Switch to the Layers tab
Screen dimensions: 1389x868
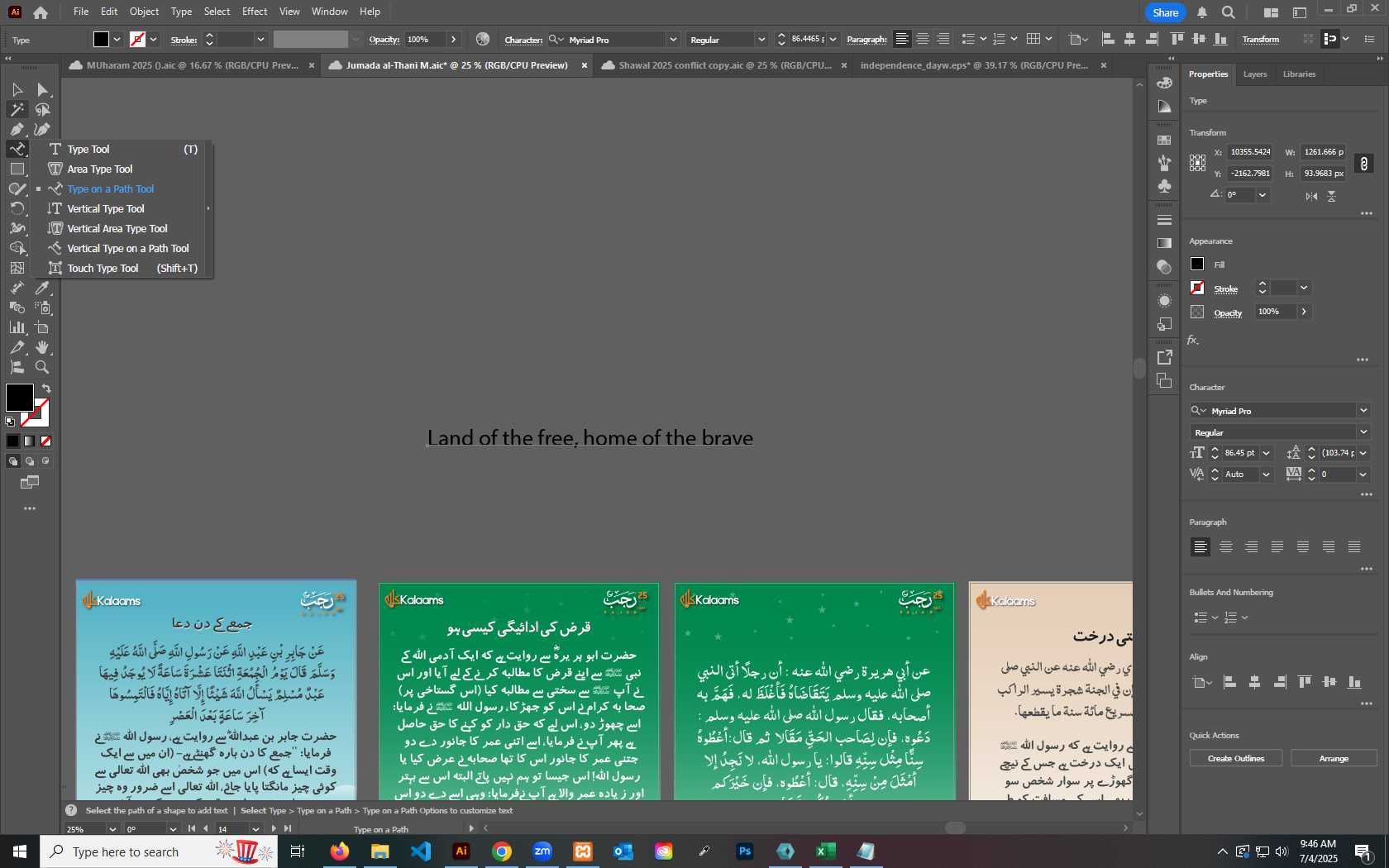(x=1254, y=74)
